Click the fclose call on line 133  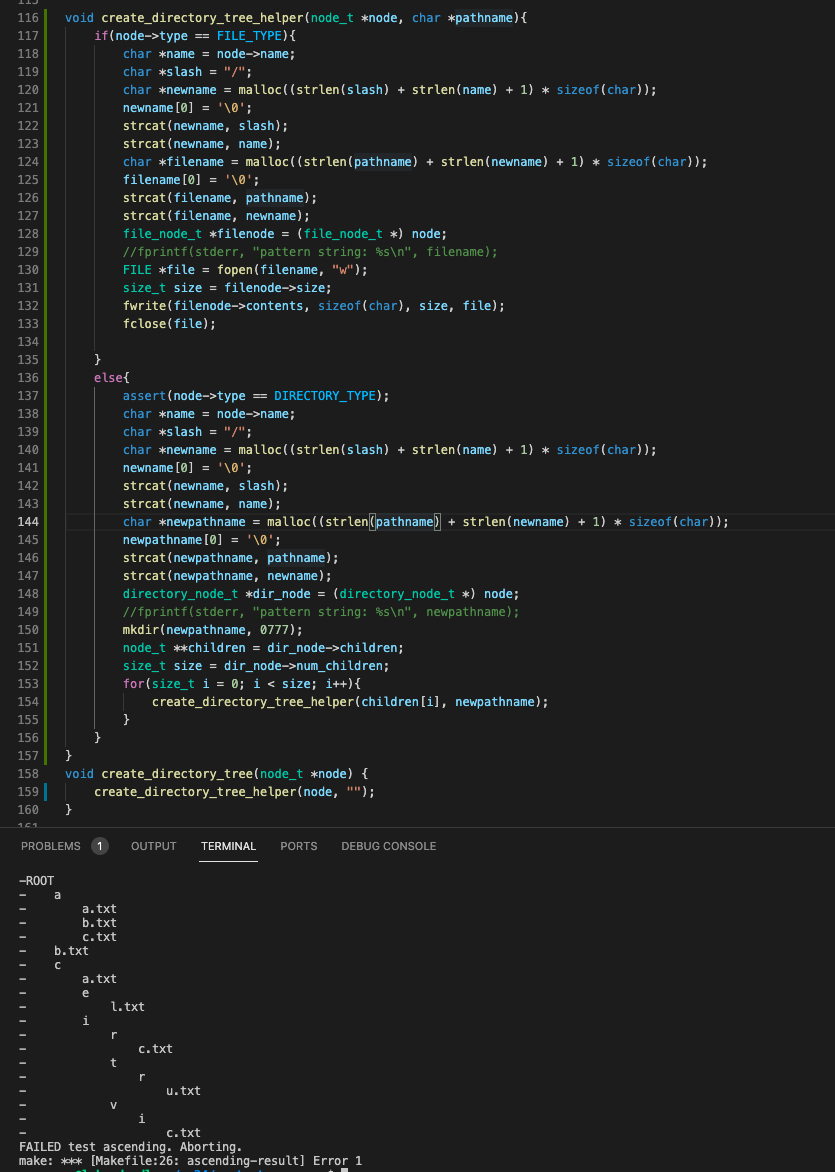145,324
